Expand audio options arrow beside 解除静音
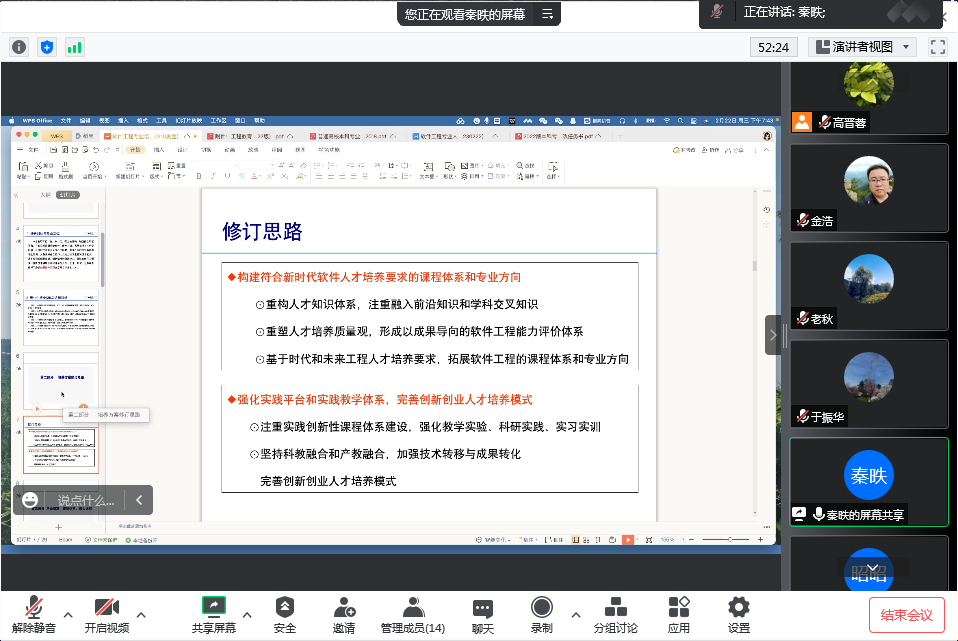 (x=68, y=614)
